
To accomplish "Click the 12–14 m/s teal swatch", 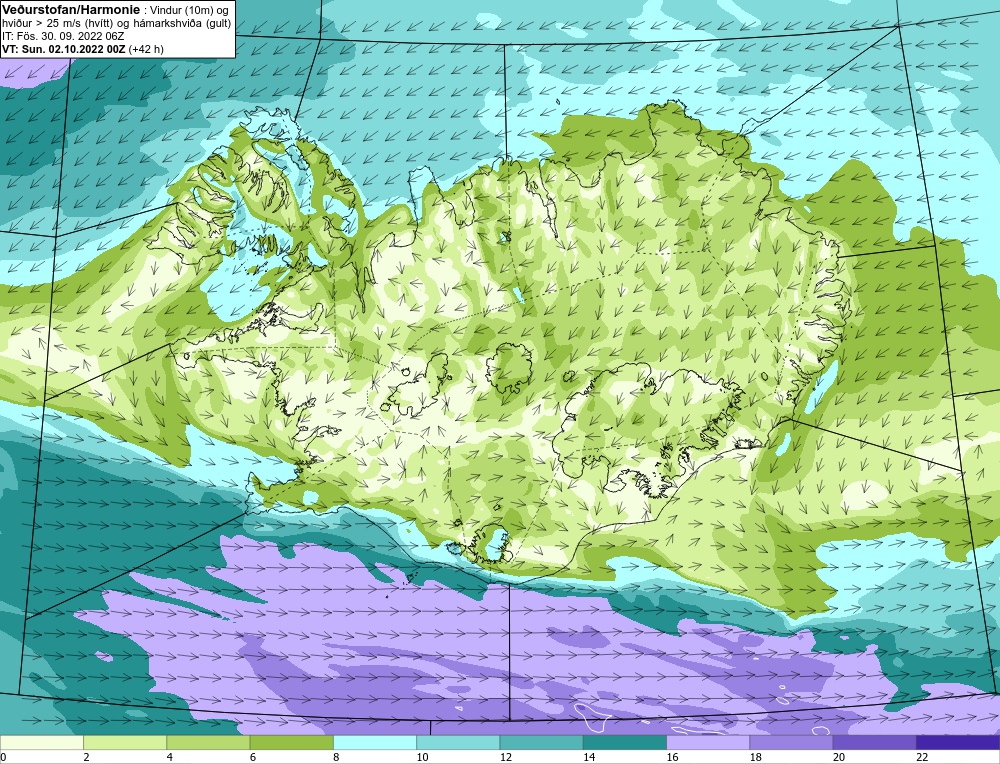I will pyautogui.click(x=541, y=742).
